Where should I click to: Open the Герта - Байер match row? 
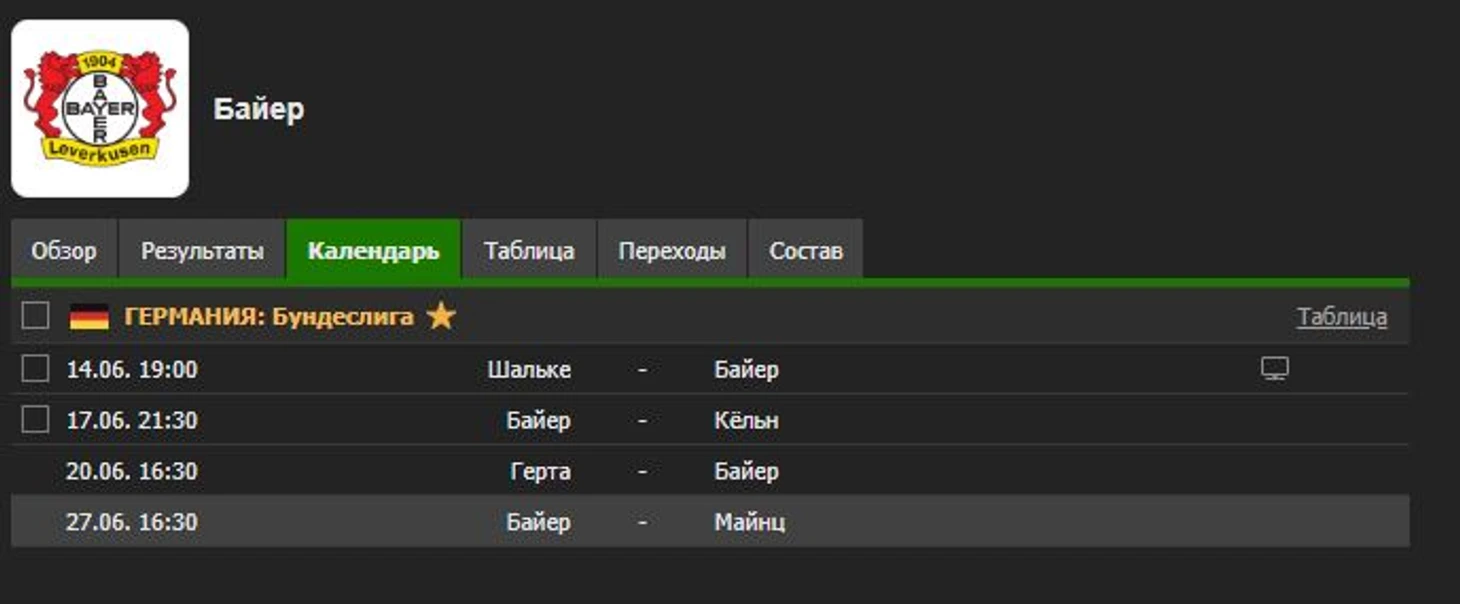710,471
